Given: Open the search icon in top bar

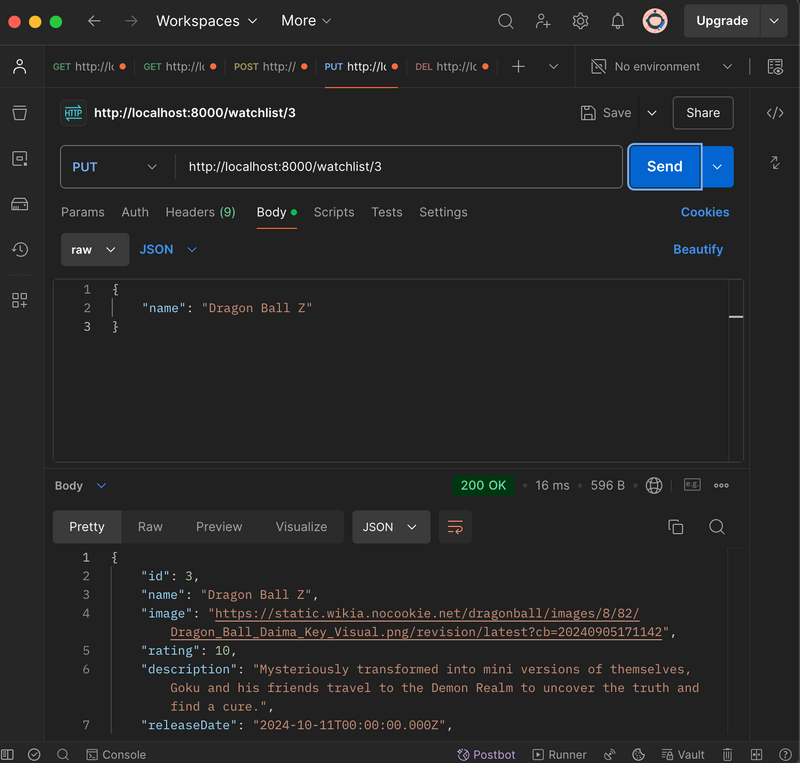Looking at the screenshot, I should coord(505,21).
